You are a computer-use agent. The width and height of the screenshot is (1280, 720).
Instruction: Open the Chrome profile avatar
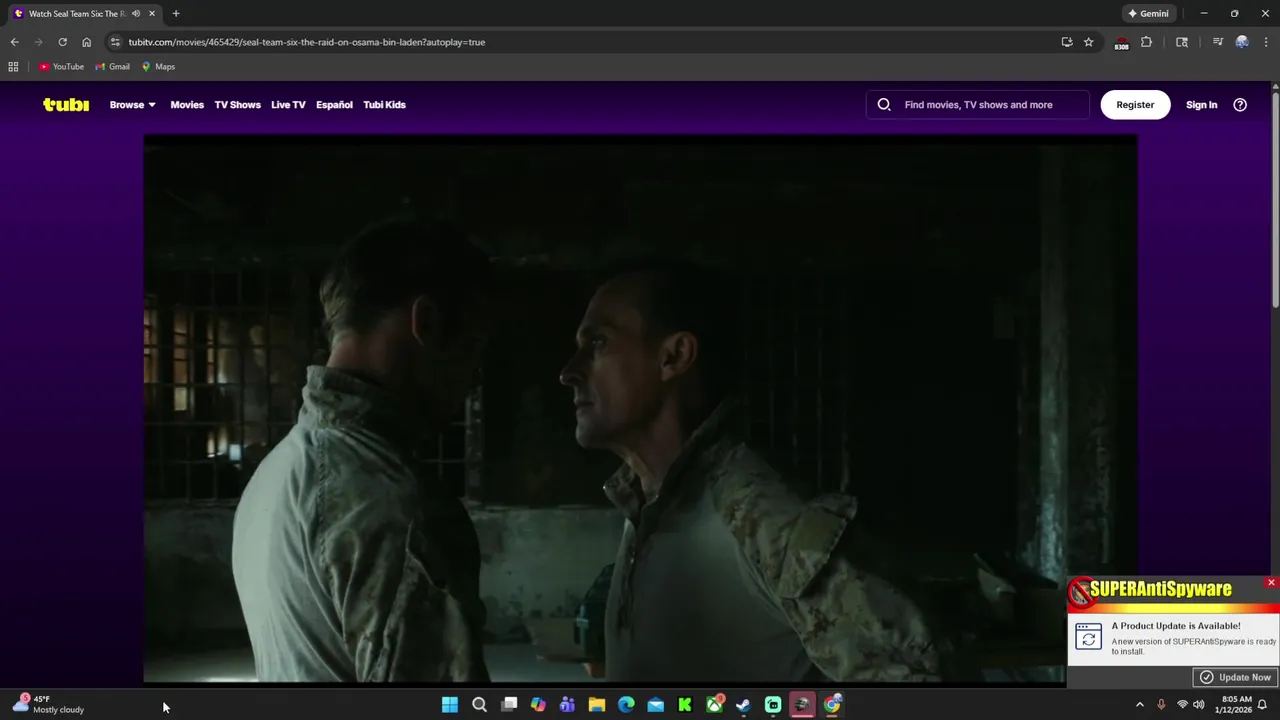click(1242, 42)
